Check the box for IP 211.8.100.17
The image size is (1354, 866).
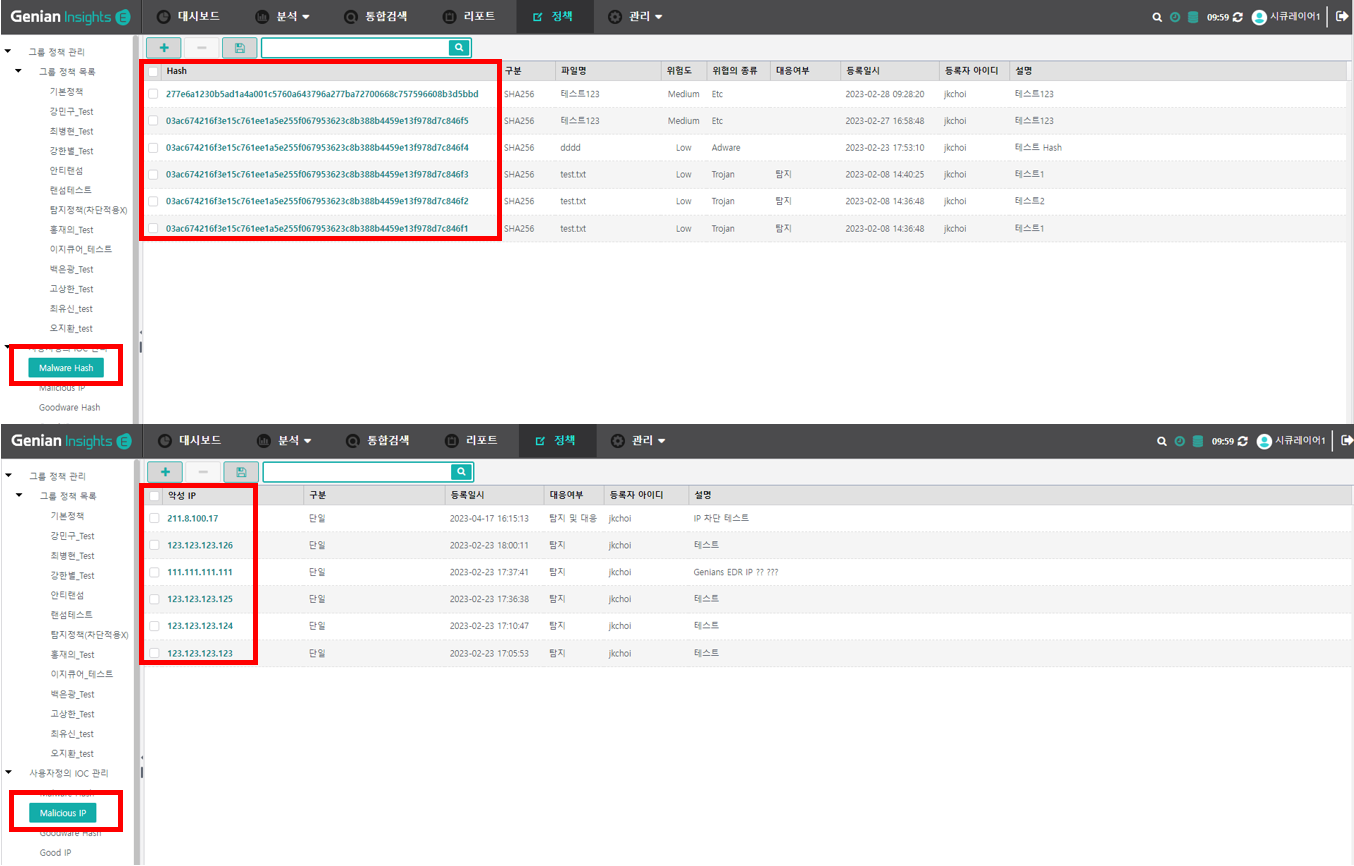(x=154, y=518)
